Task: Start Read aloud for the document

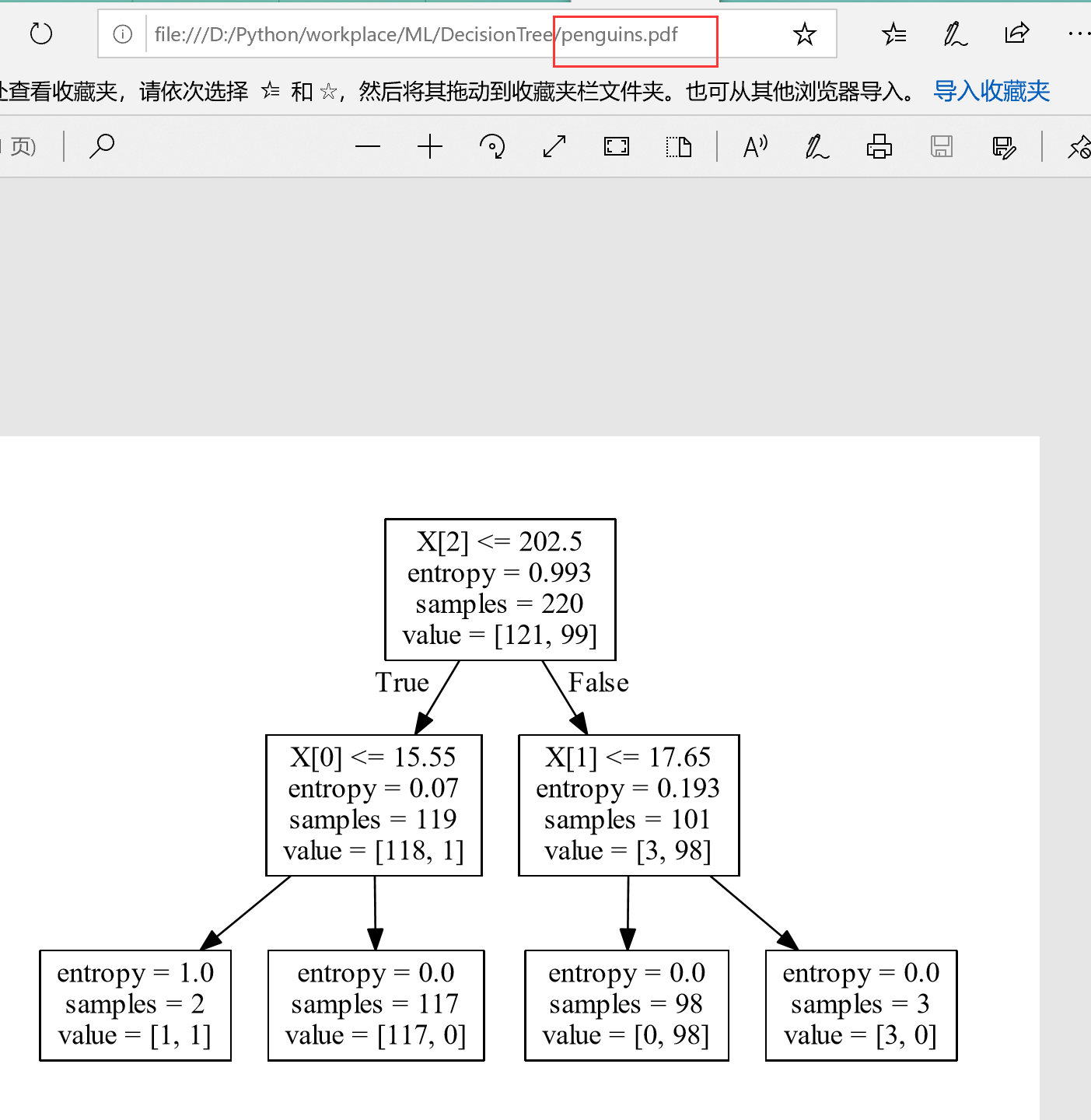Action: pos(754,146)
